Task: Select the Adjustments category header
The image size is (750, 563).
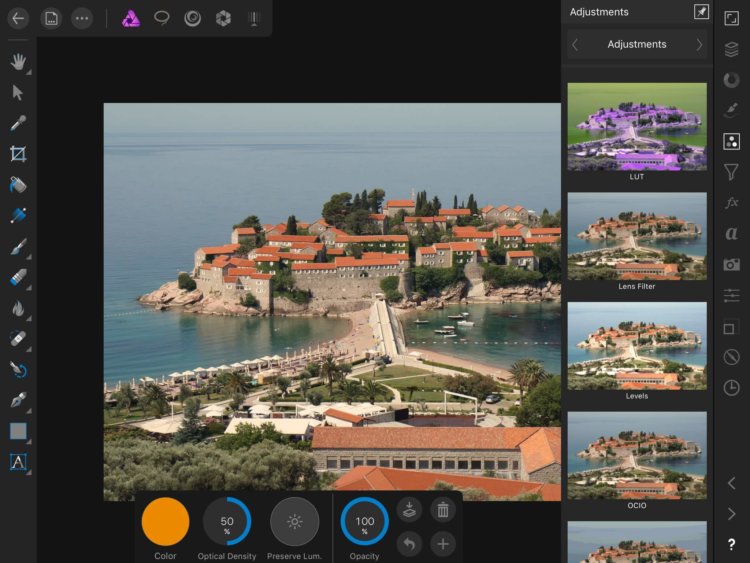Action: coord(637,44)
